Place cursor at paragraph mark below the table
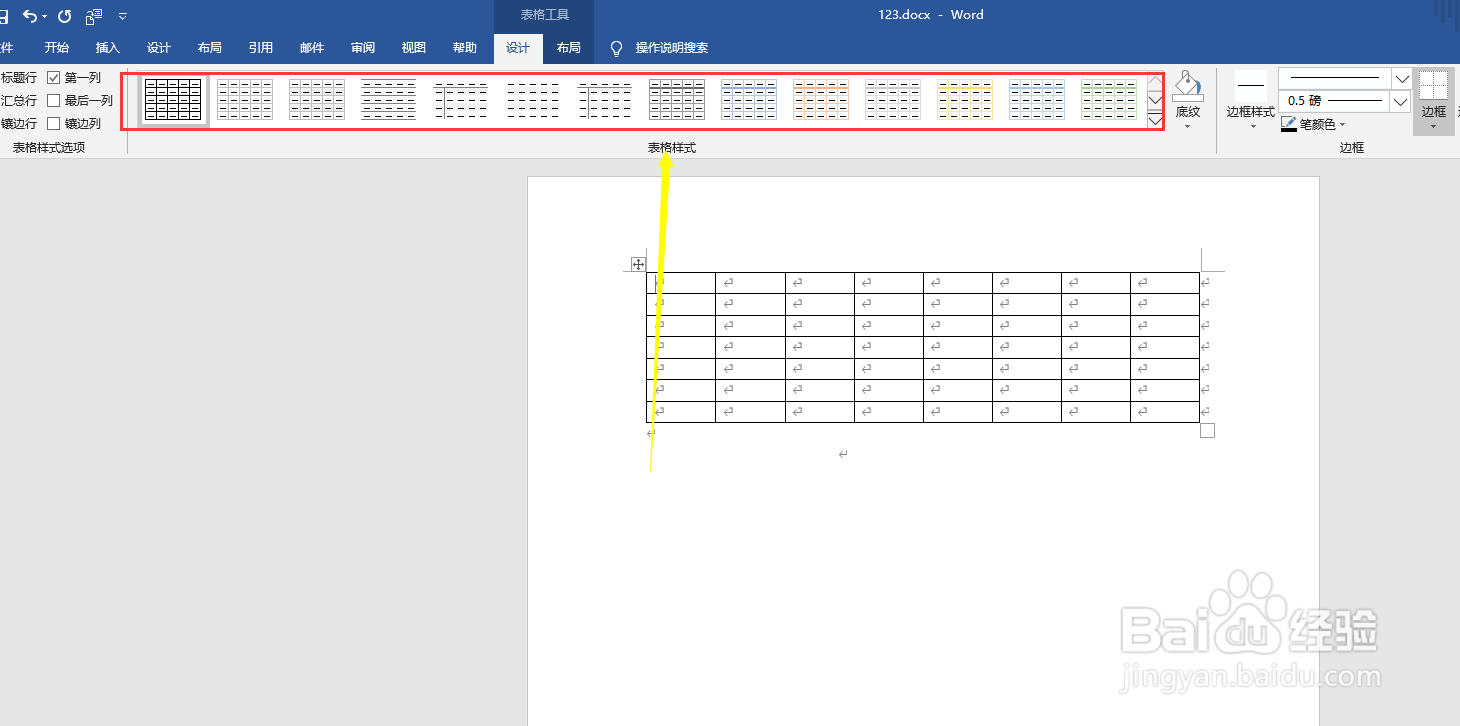Screen dimensions: 1460x726 843,455
